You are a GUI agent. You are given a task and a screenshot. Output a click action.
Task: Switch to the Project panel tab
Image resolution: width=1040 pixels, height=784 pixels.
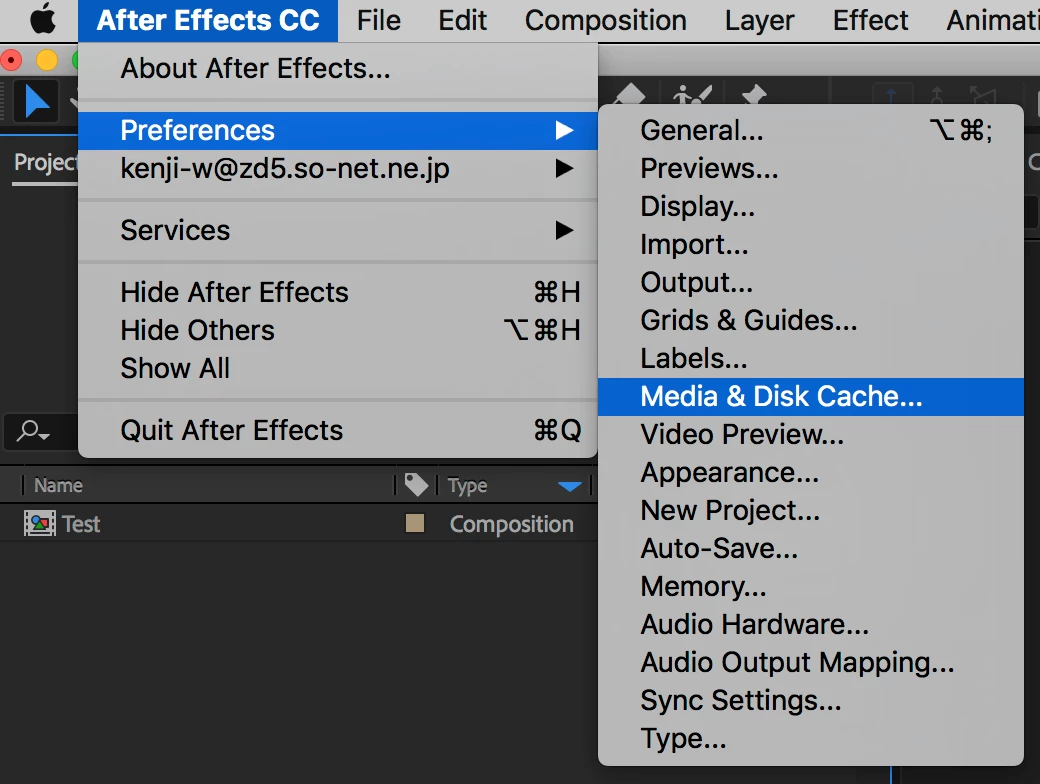[x=45, y=163]
